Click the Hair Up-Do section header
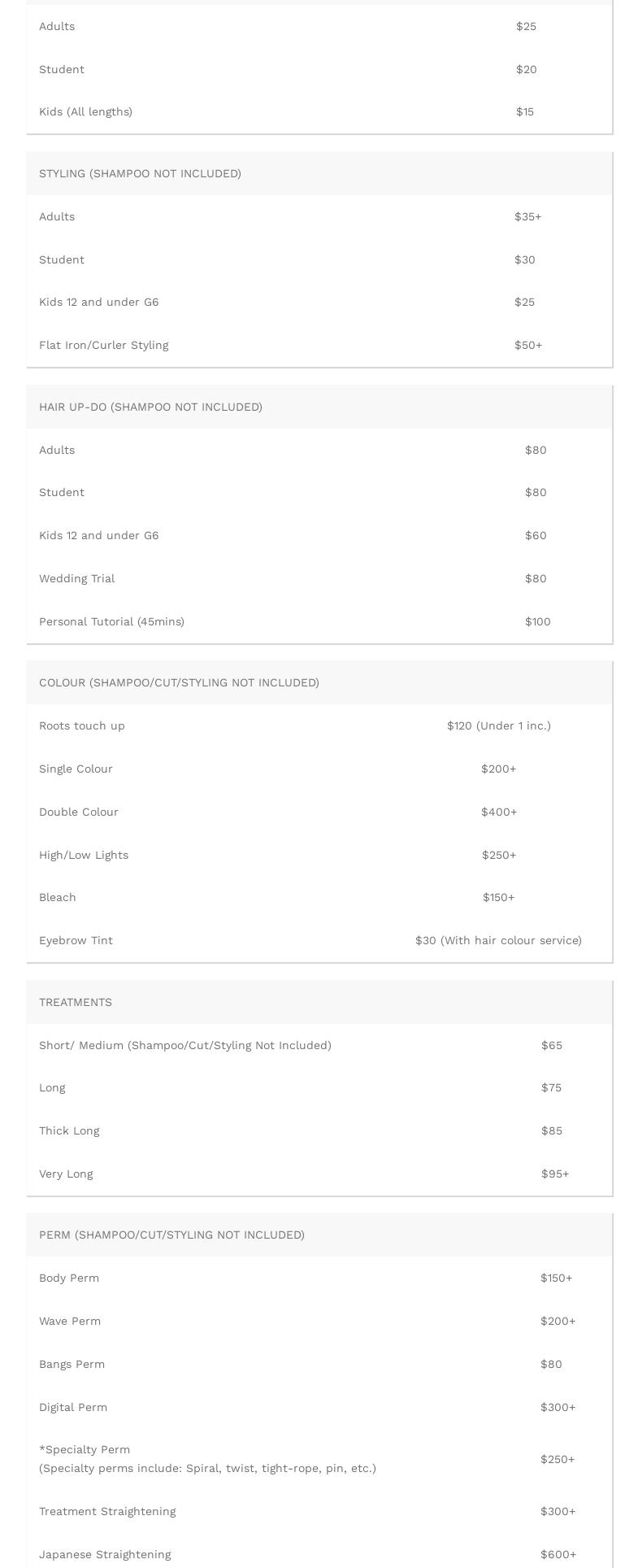638x1568 pixels. coord(150,407)
